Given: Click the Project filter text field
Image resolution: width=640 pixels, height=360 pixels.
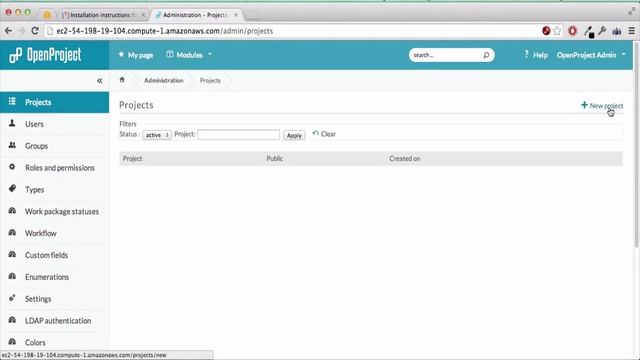Looking at the screenshot, I should pyautogui.click(x=239, y=135).
